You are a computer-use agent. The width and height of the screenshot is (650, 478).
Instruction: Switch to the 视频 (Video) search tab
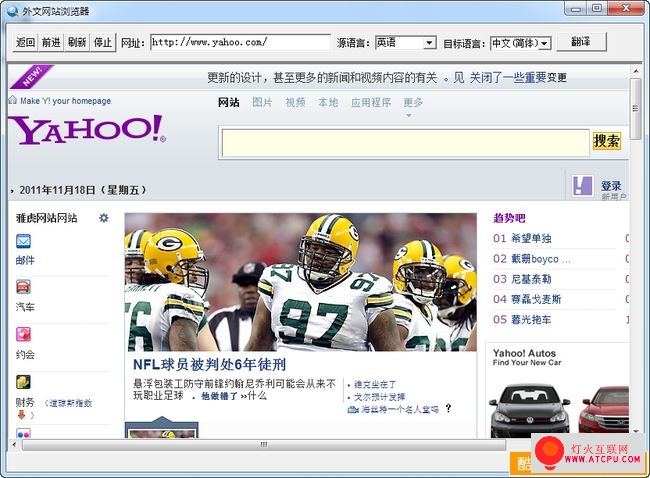tap(295, 103)
